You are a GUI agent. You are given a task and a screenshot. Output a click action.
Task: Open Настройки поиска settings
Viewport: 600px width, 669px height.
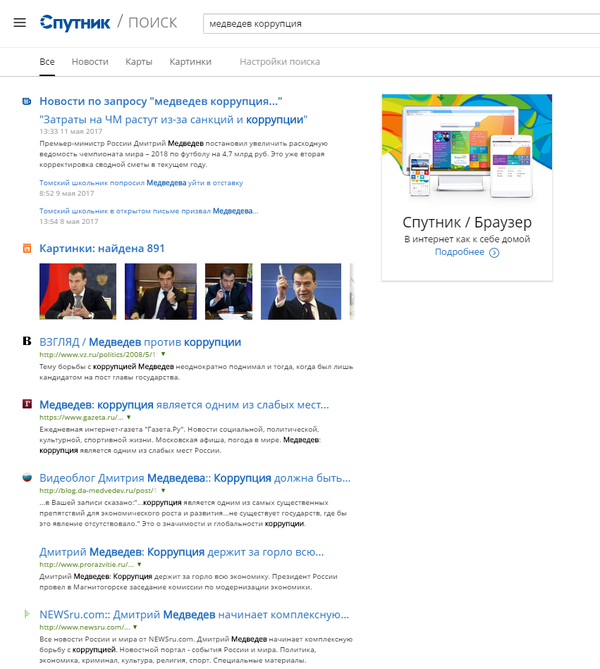(280, 62)
